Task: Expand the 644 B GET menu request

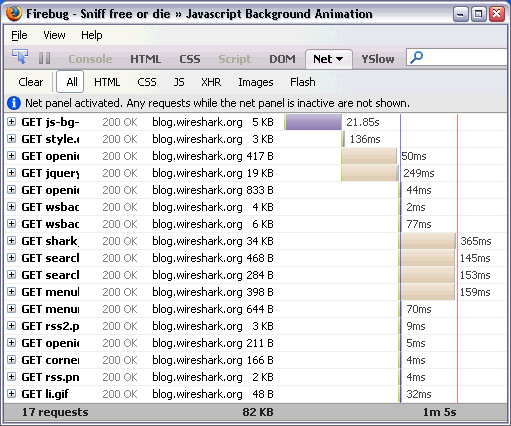Action: click(11, 309)
